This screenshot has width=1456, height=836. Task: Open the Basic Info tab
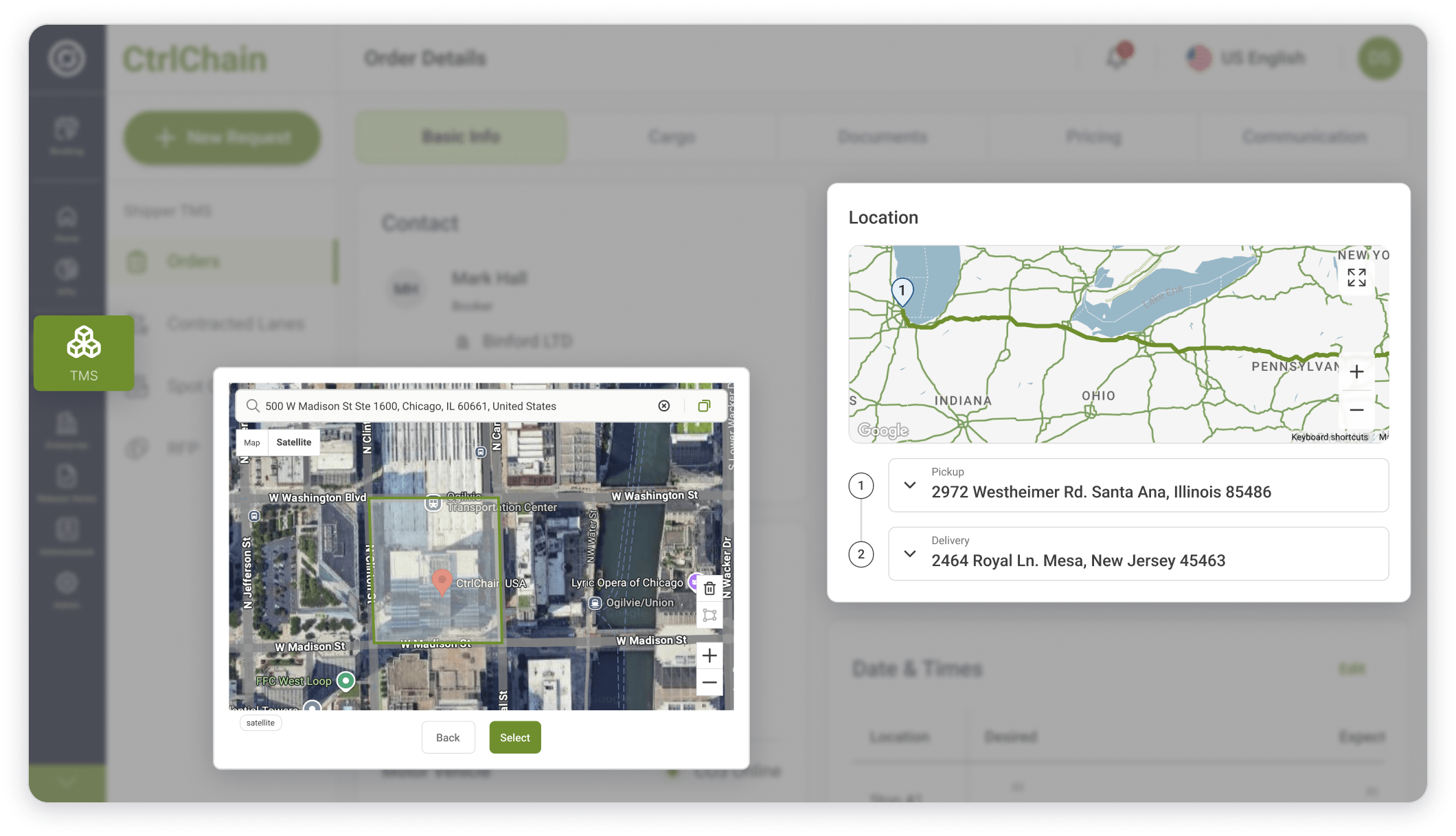(x=461, y=137)
